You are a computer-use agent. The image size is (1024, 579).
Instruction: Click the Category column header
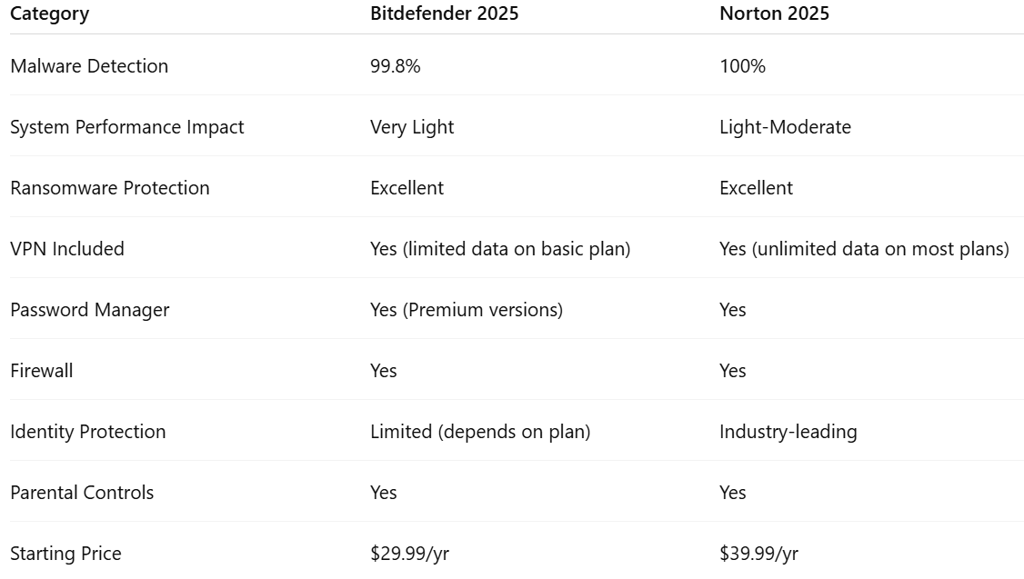tap(49, 14)
